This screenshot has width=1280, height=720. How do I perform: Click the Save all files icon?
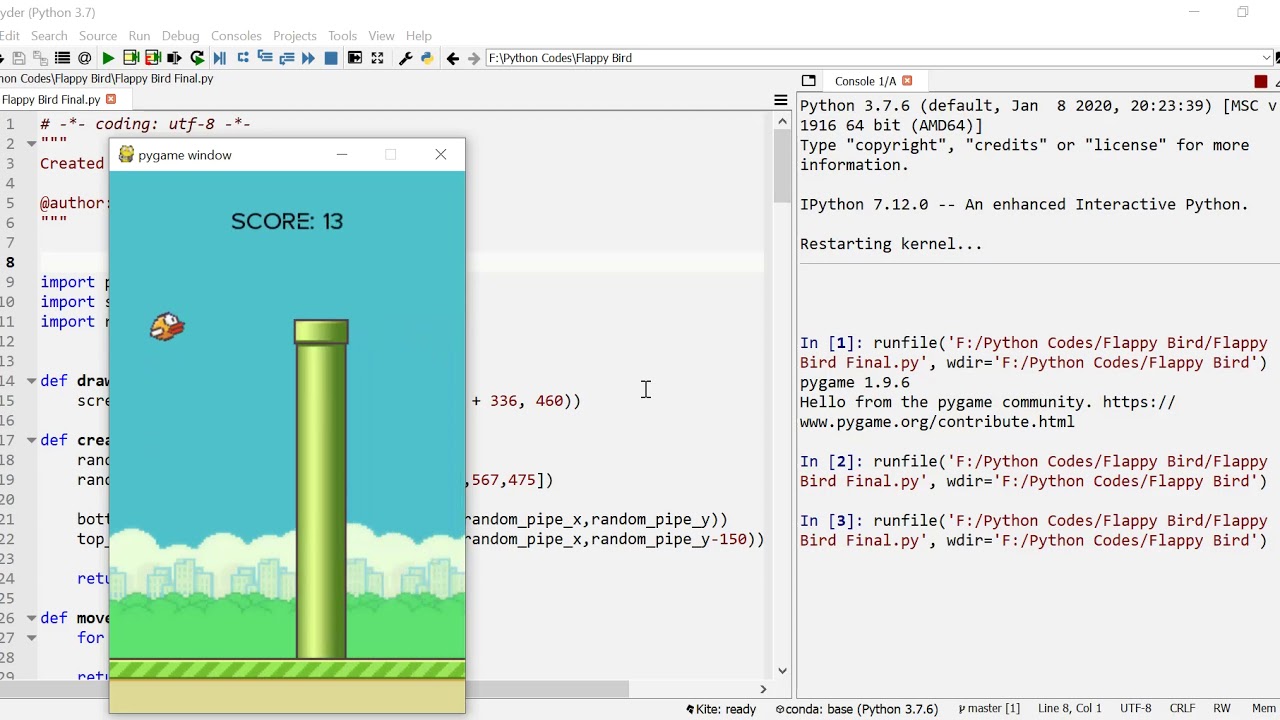point(40,58)
